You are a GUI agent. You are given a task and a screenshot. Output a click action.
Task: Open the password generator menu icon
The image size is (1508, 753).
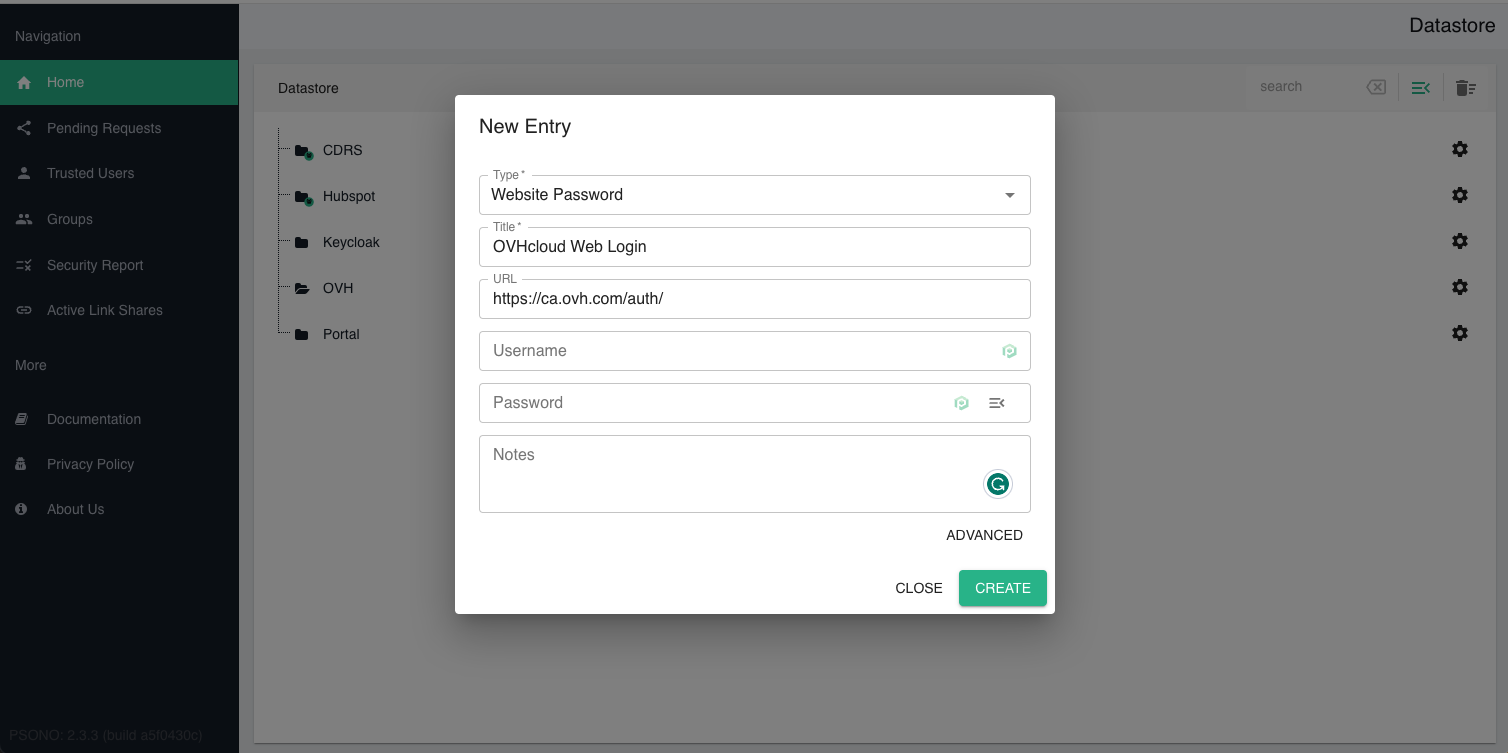click(x=996, y=403)
